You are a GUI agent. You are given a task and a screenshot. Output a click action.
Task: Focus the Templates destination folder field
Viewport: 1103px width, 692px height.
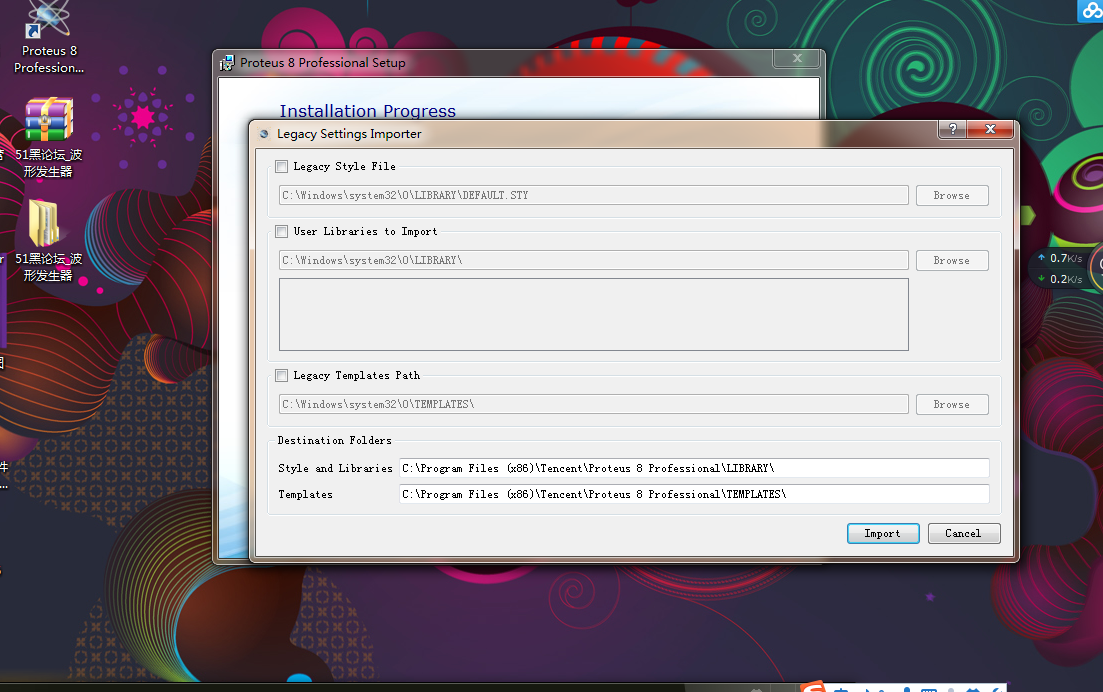(x=694, y=494)
